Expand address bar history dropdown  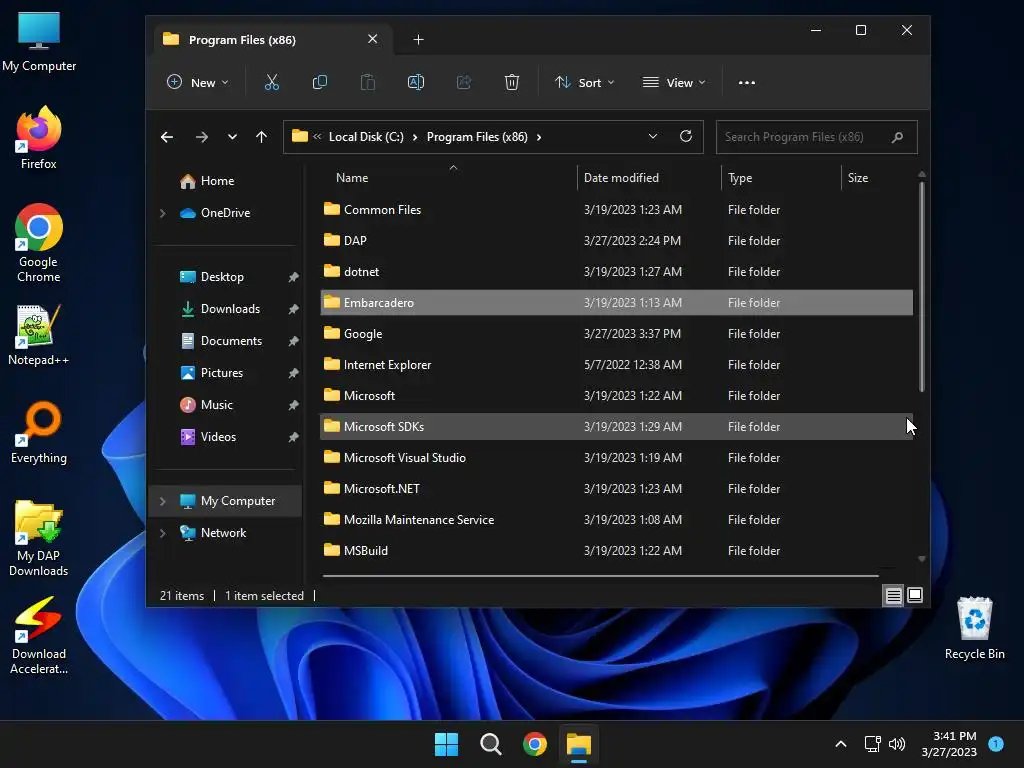pyautogui.click(x=652, y=136)
